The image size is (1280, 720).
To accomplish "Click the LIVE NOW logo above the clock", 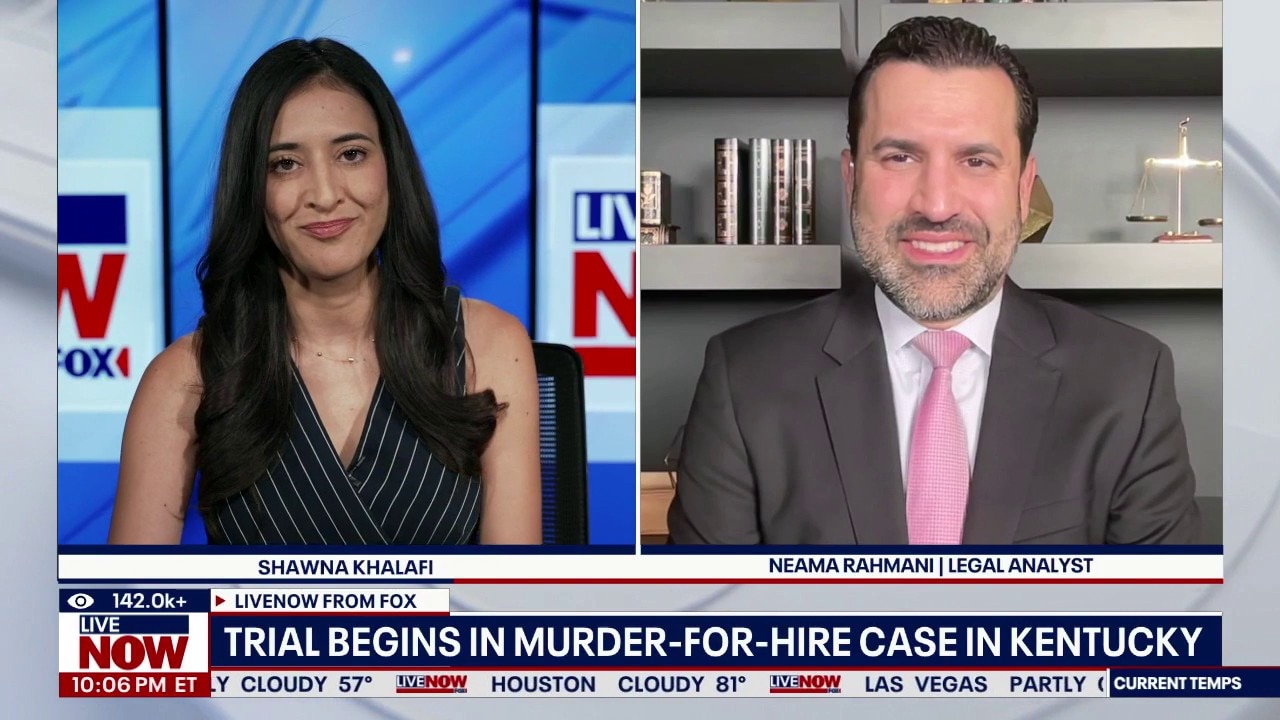I will coord(133,643).
